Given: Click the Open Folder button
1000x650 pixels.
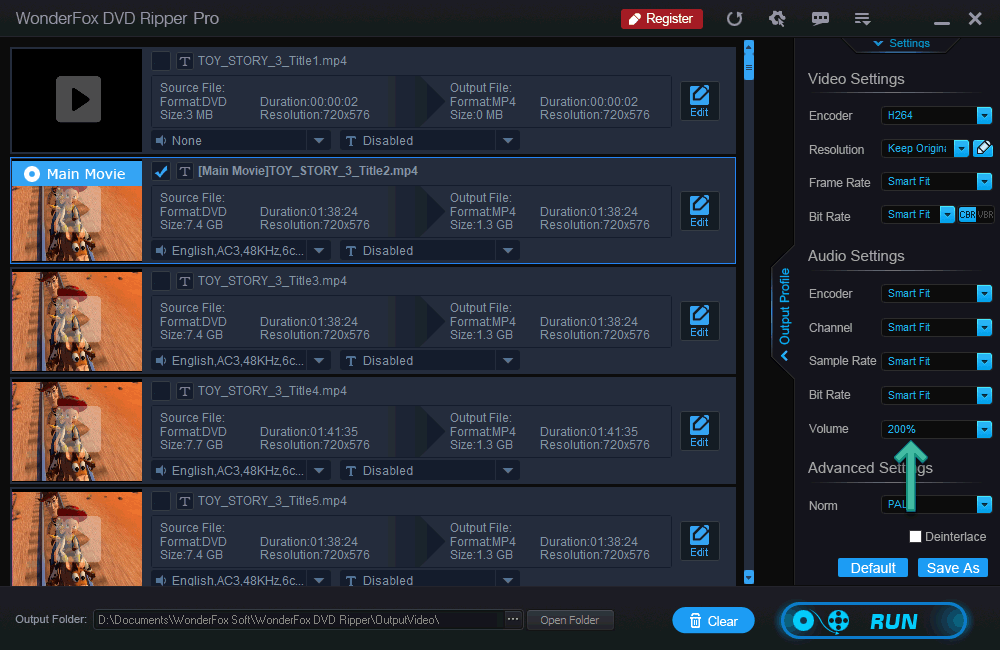Looking at the screenshot, I should point(570,619).
